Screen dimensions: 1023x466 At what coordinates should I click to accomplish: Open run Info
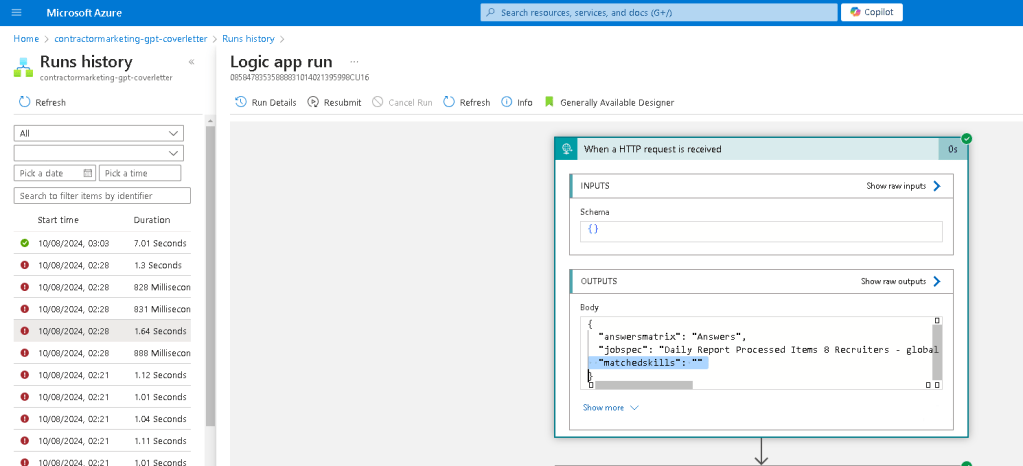coord(517,102)
